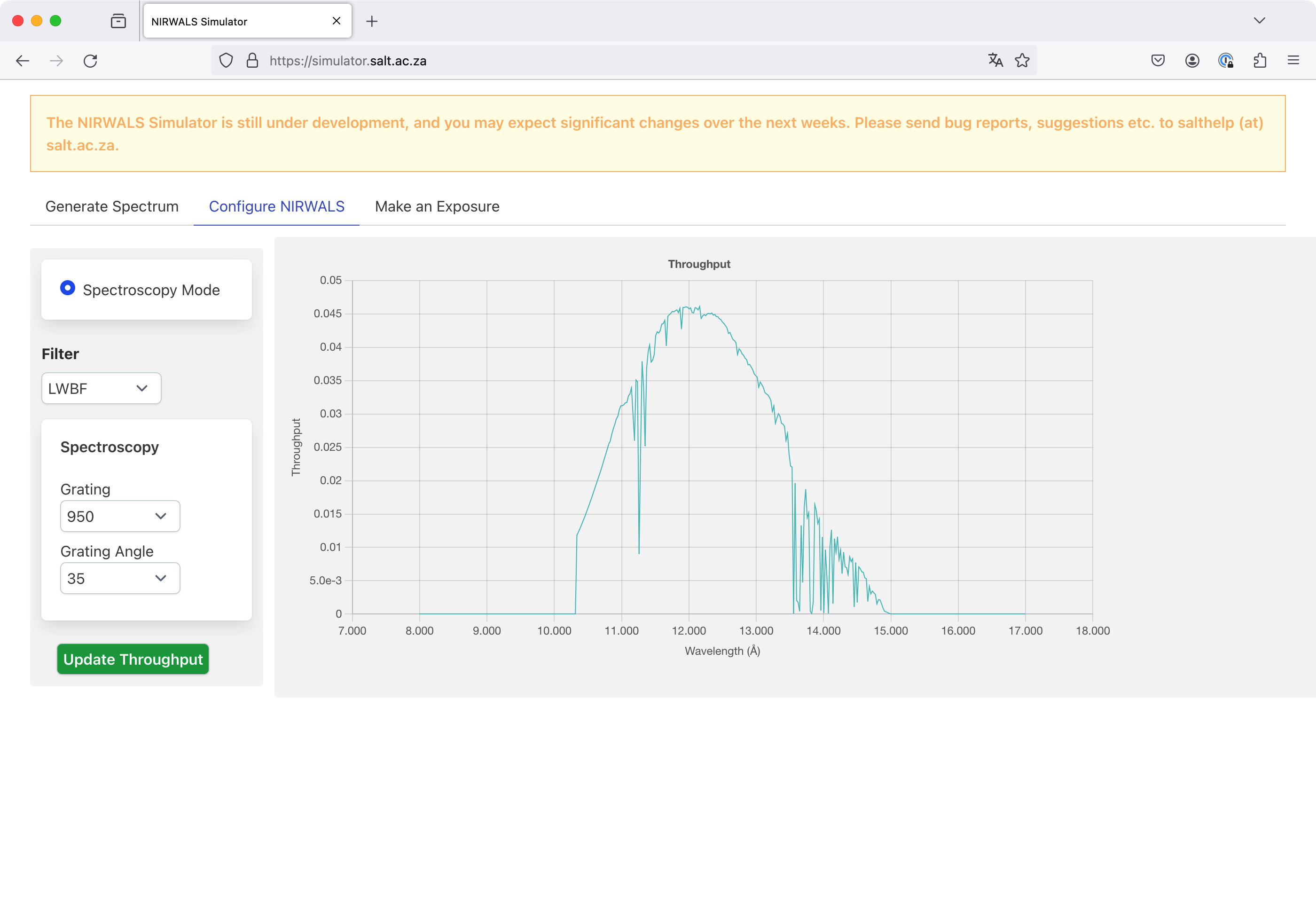Screen dimensions: 1316x911
Task: Click the Grating Angle label
Action: [x=107, y=551]
